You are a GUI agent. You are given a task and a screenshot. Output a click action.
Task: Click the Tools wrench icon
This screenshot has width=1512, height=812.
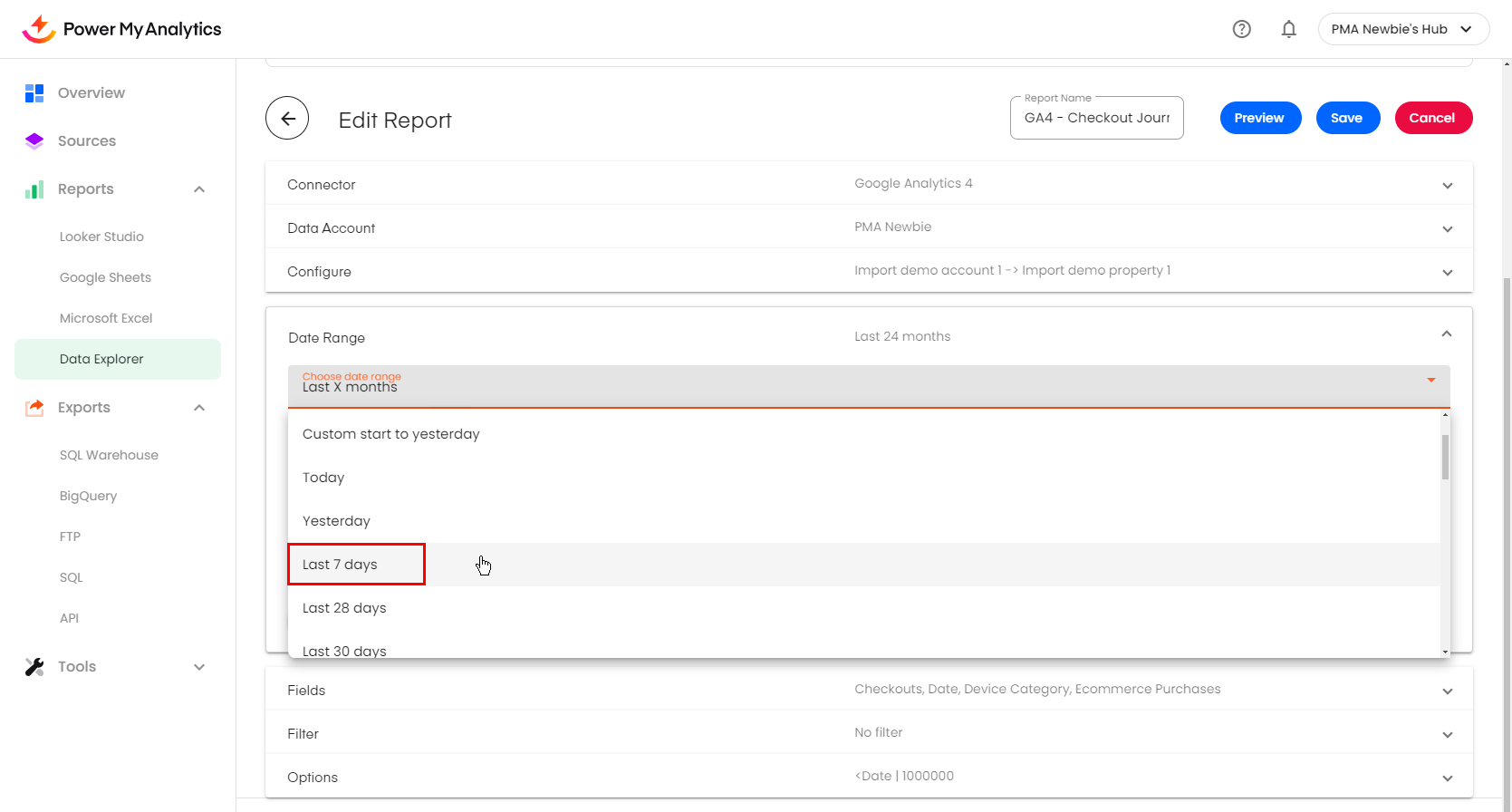click(x=34, y=667)
